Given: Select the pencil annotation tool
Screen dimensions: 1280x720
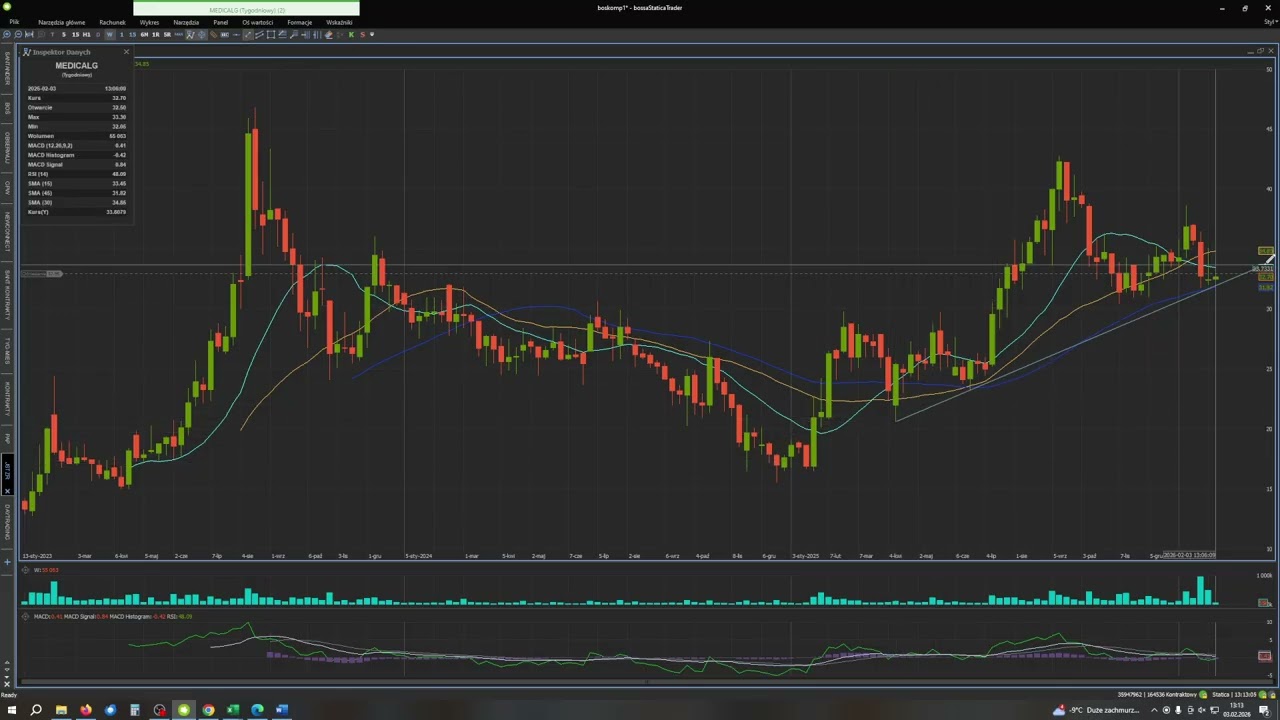Looking at the screenshot, I should [213, 34].
